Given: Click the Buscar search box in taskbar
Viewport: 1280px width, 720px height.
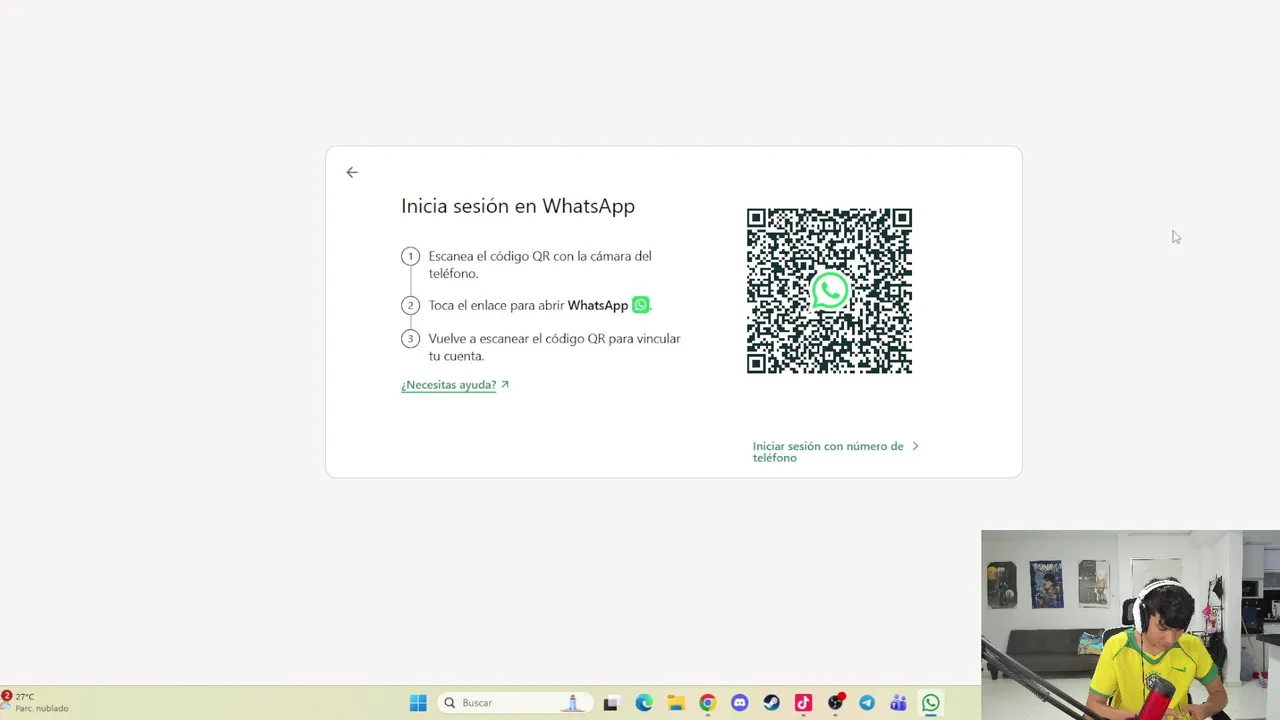Looking at the screenshot, I should click(x=514, y=703).
